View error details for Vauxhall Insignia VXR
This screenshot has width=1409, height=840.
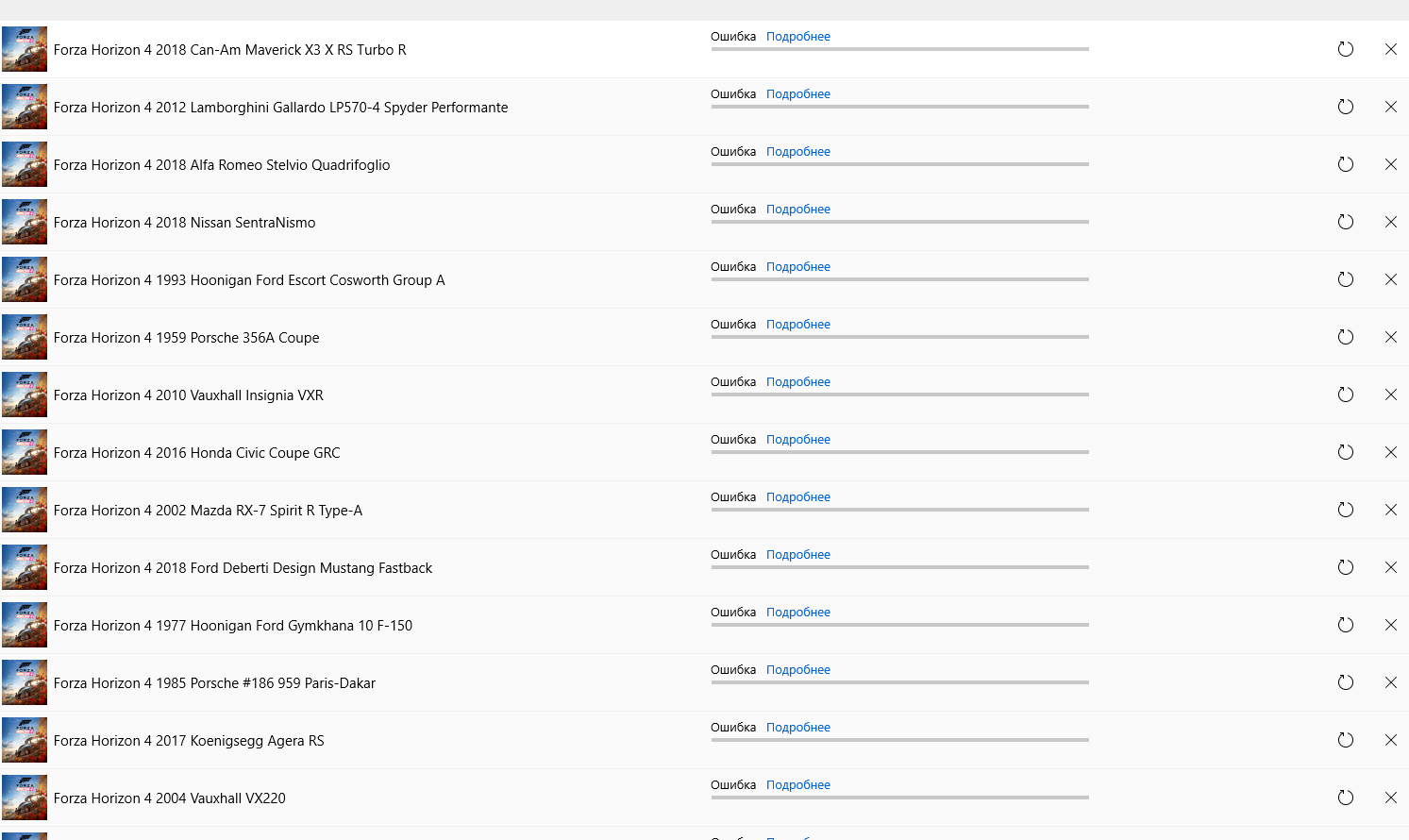(x=798, y=382)
